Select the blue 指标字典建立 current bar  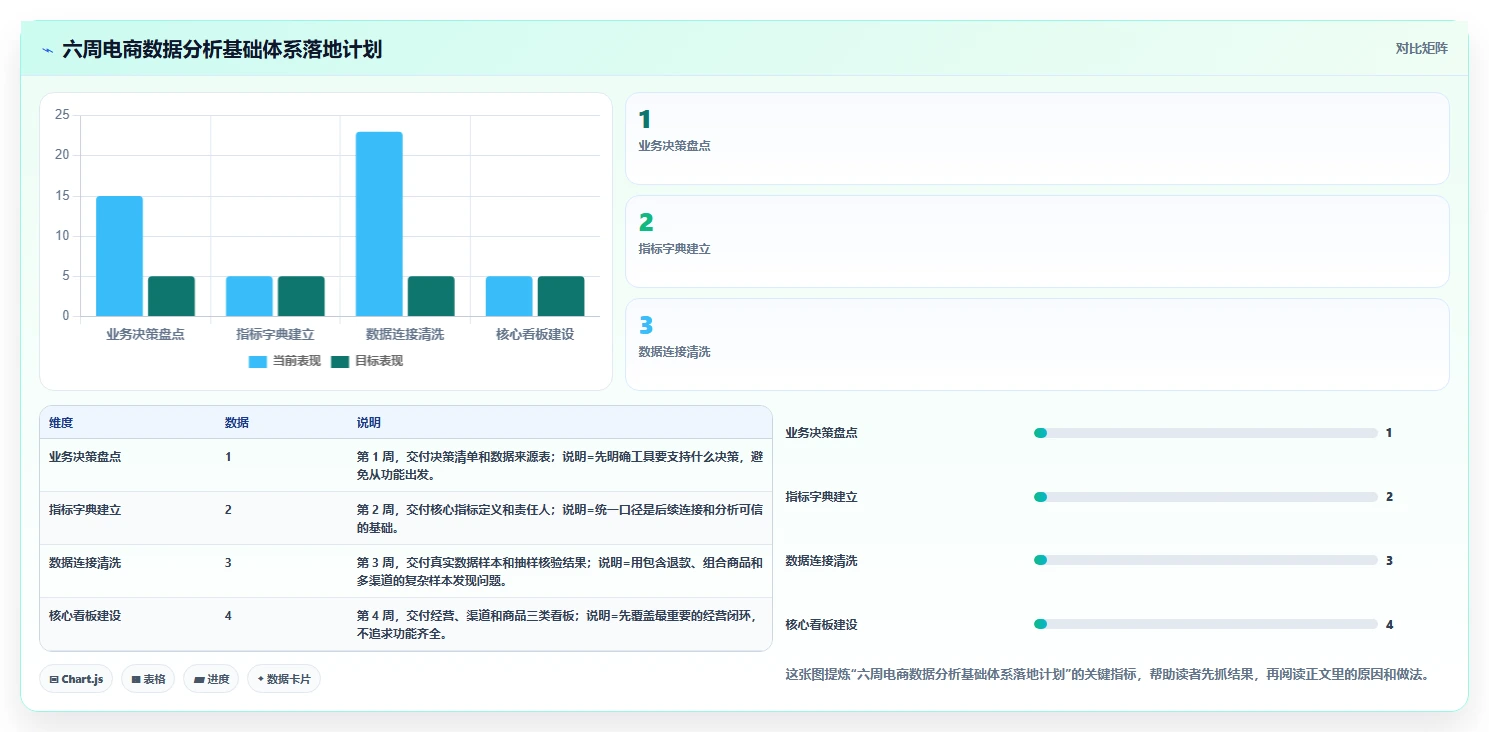(x=249, y=296)
